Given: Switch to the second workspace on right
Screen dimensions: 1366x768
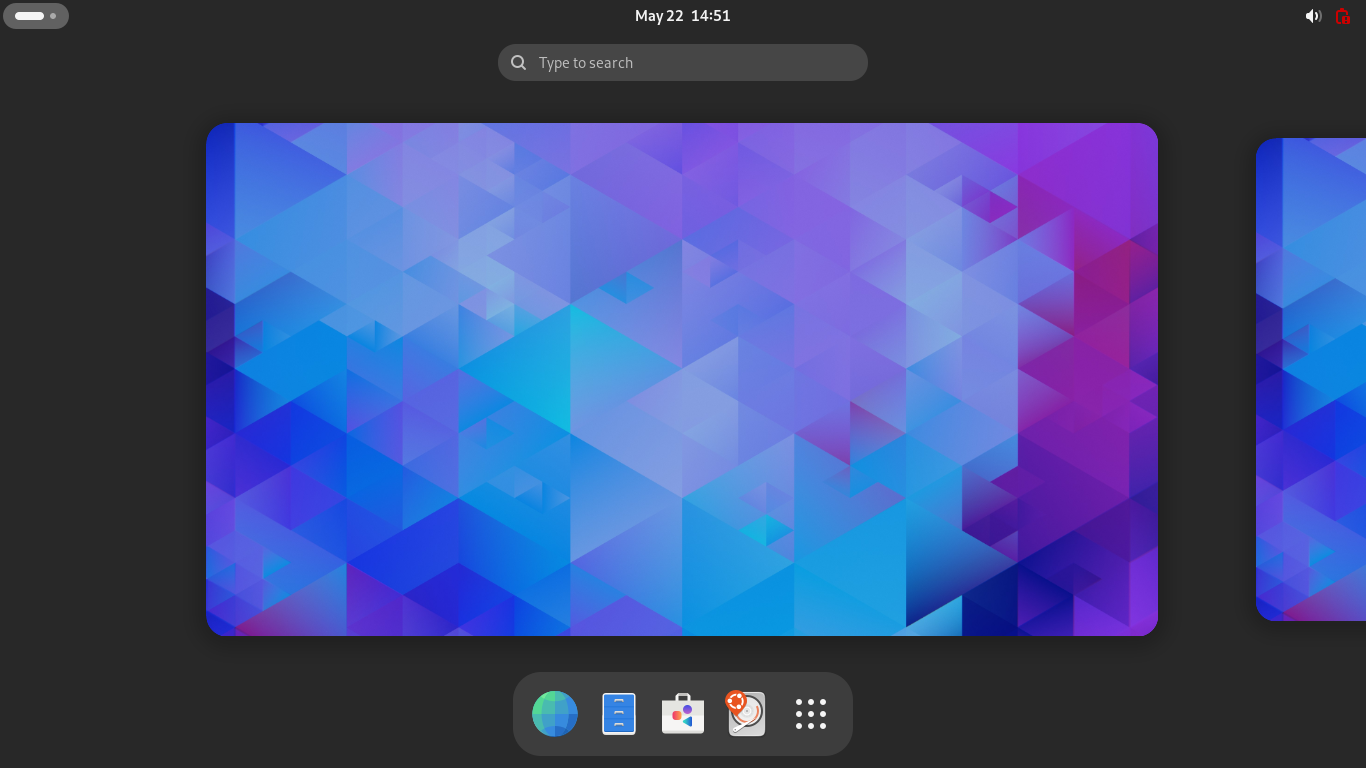Looking at the screenshot, I should pyautogui.click(x=1311, y=379).
